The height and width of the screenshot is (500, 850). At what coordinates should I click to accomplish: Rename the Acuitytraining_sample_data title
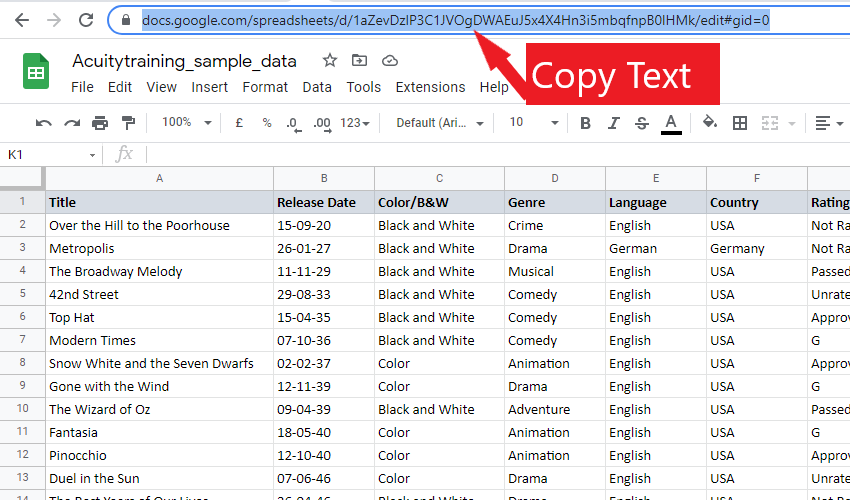click(x=184, y=61)
